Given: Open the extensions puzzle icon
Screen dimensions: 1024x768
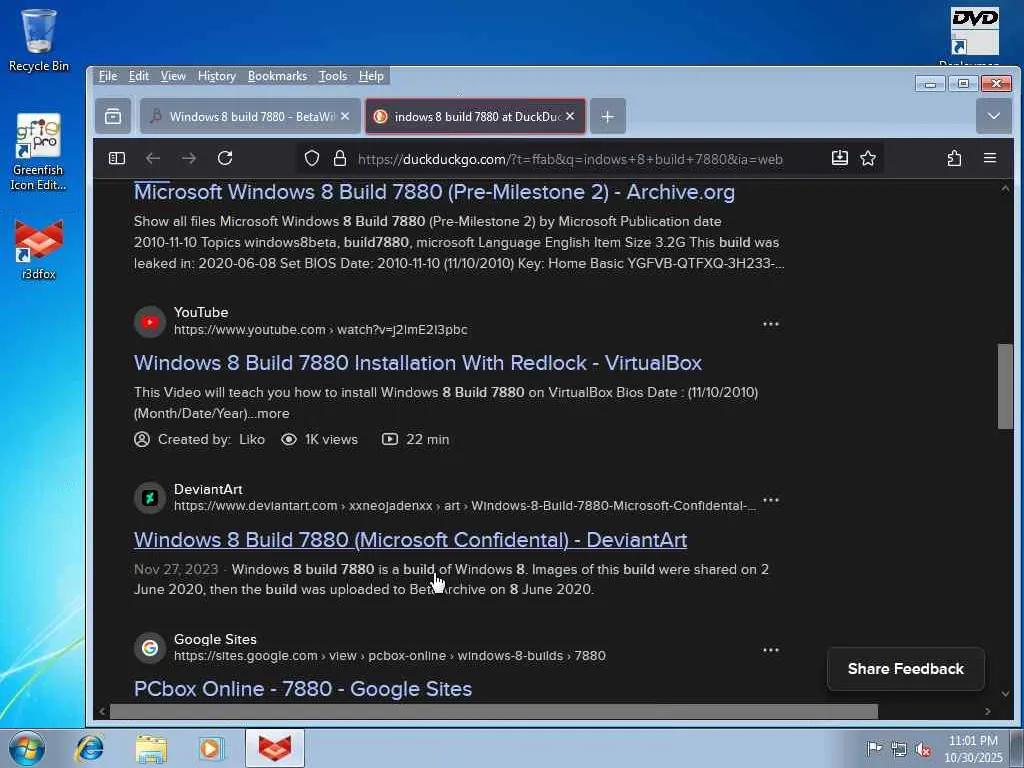Looking at the screenshot, I should click(954, 158).
